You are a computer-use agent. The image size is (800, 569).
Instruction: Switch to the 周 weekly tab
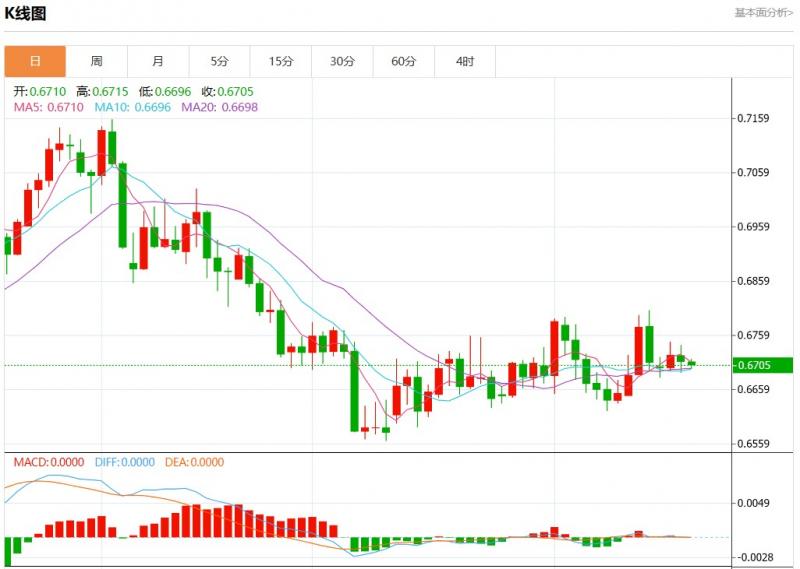(96, 62)
